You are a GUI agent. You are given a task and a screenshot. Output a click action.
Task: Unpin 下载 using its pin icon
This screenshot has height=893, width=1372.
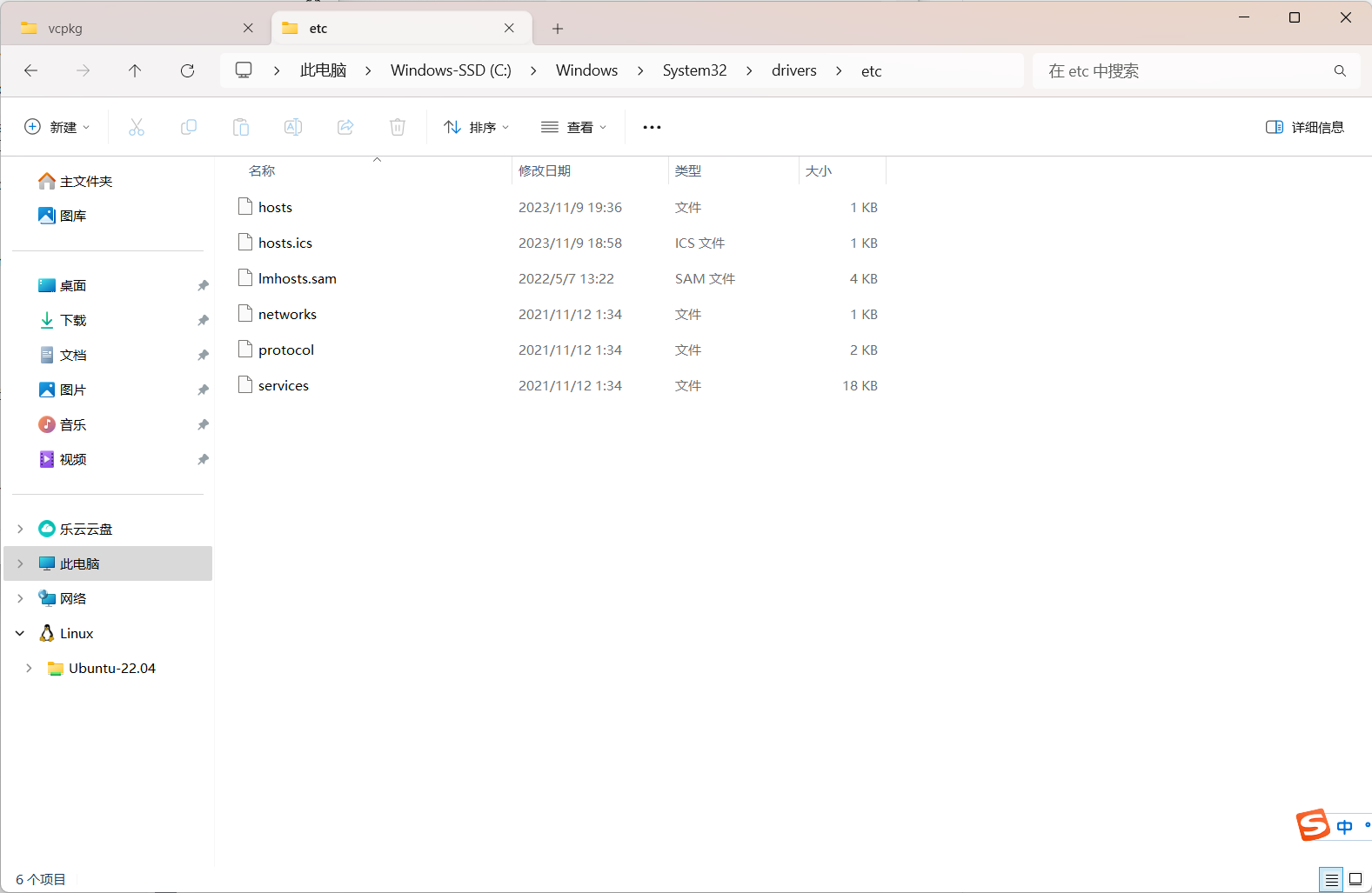[x=203, y=320]
